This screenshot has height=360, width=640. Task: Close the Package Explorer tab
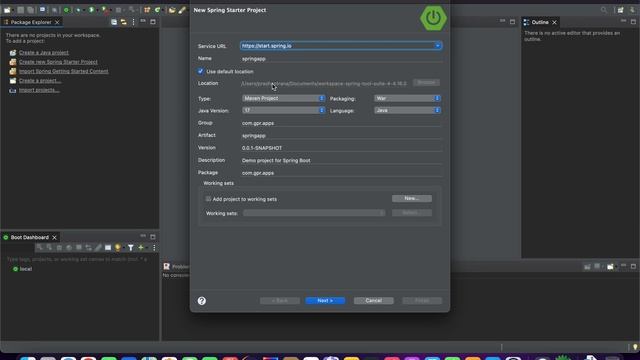(57, 22)
